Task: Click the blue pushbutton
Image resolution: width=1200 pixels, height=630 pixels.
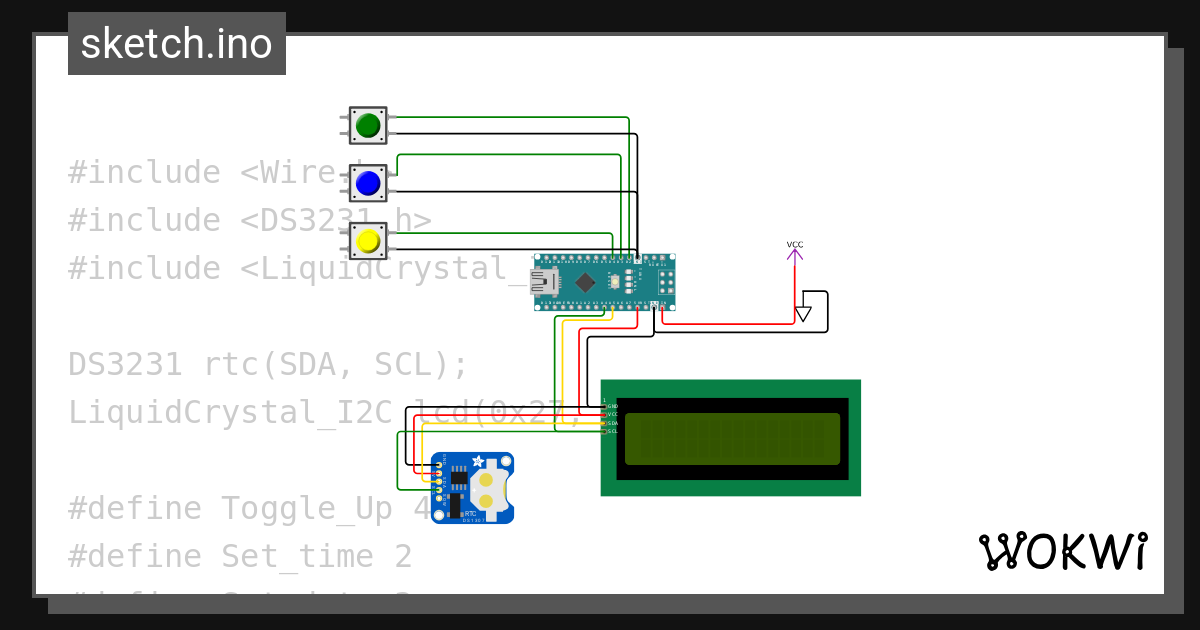Action: [368, 183]
